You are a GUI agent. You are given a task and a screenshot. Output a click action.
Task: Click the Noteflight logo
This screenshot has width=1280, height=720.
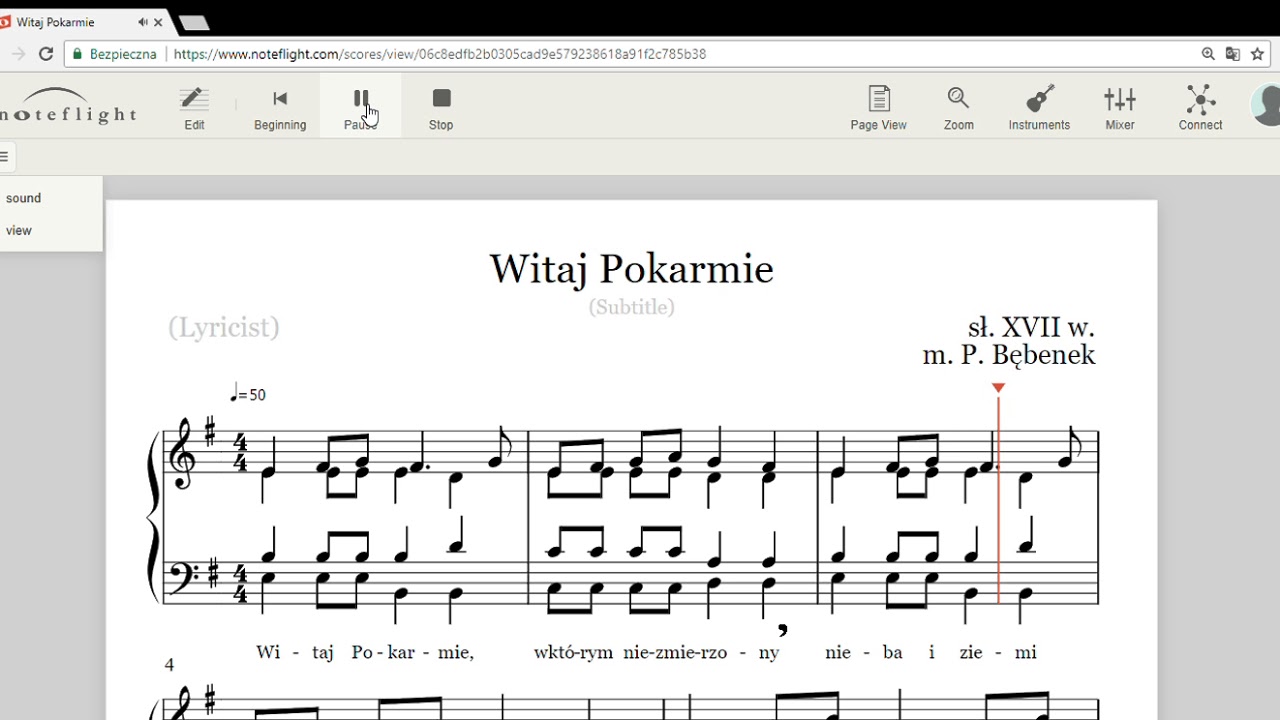click(x=66, y=106)
